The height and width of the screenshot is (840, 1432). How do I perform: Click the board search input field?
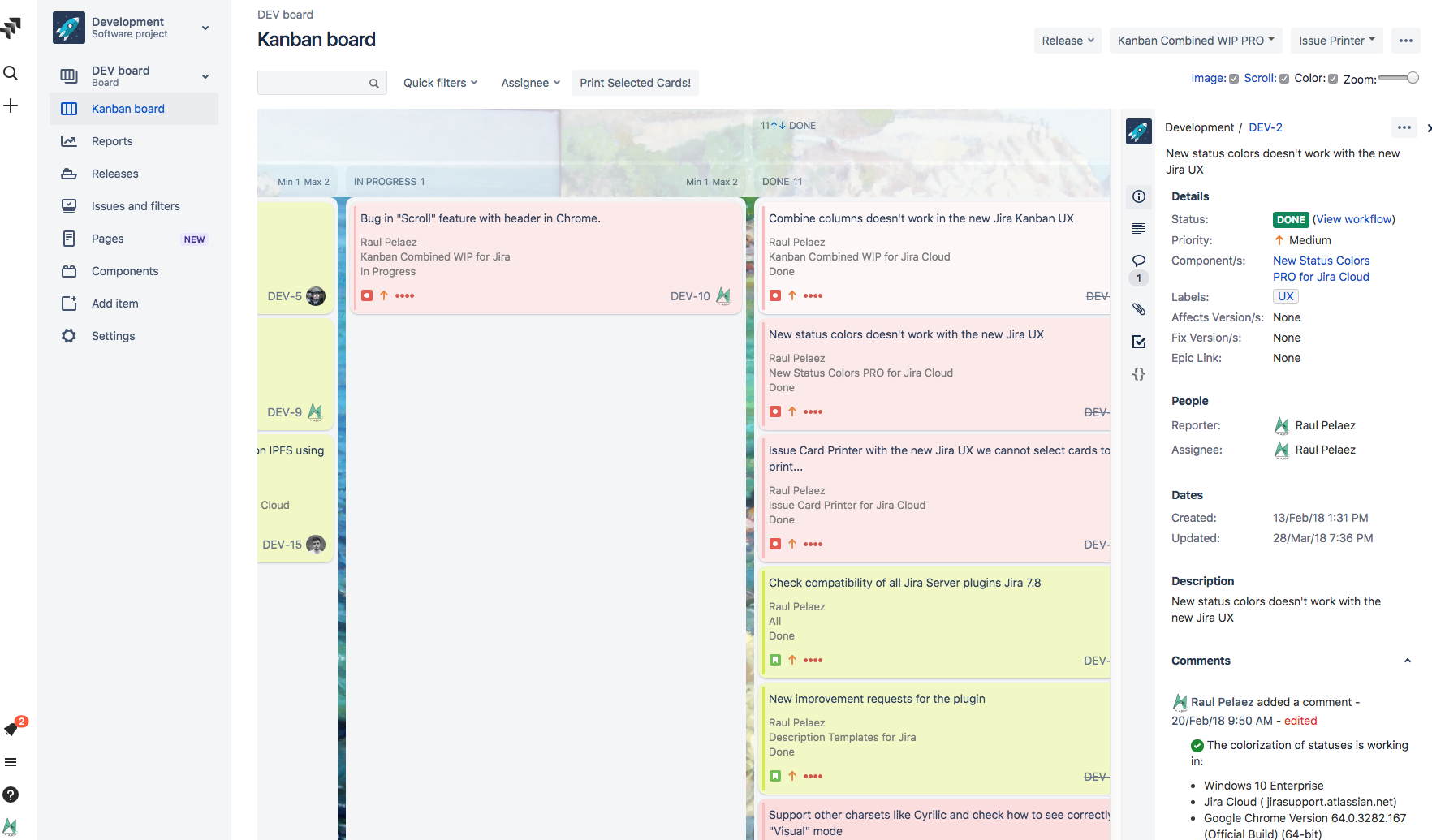coord(313,83)
